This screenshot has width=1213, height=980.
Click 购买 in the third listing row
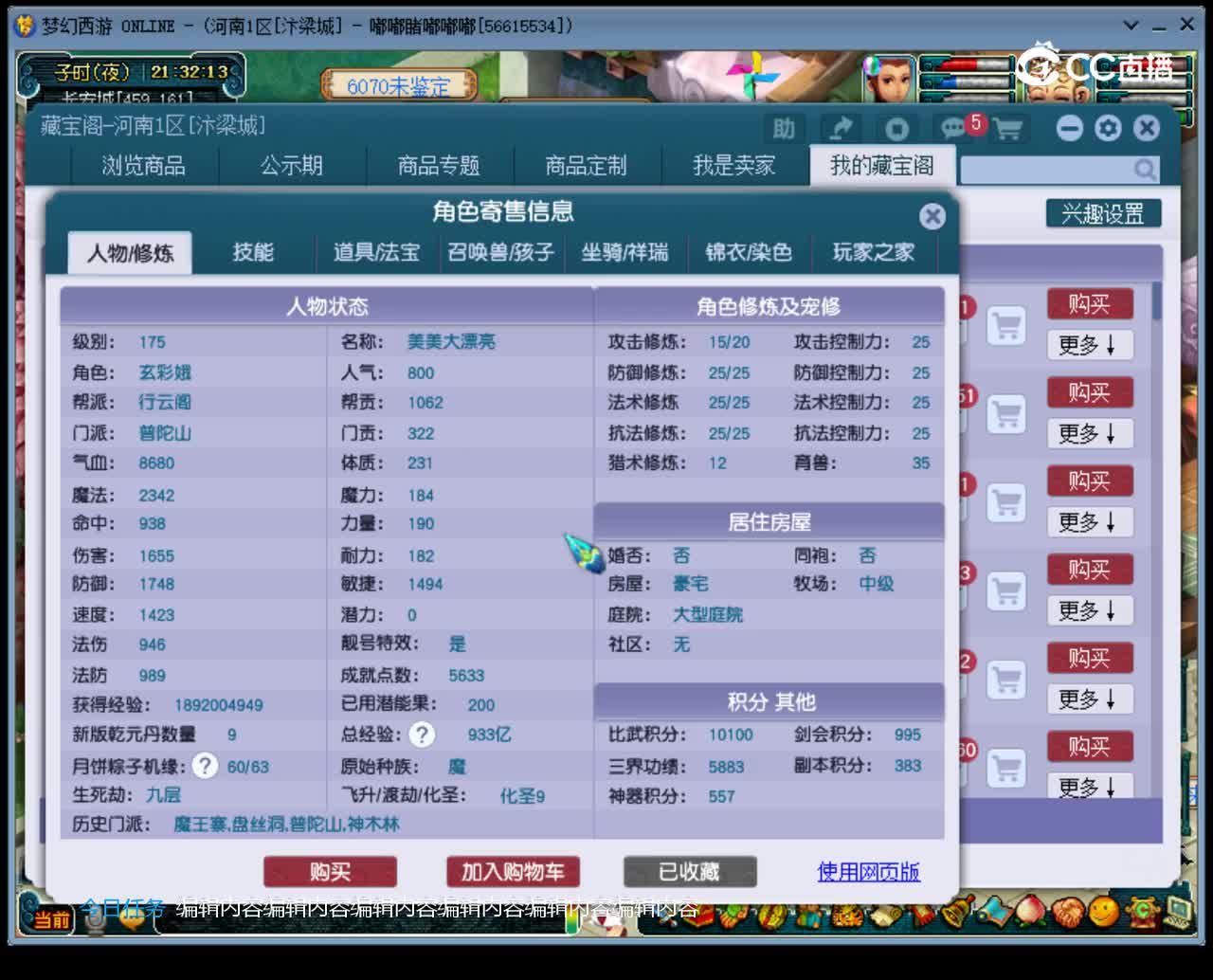pyautogui.click(x=1090, y=481)
